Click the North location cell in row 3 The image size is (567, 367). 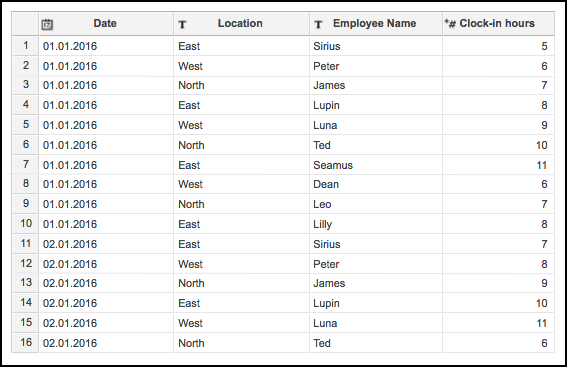pos(242,85)
